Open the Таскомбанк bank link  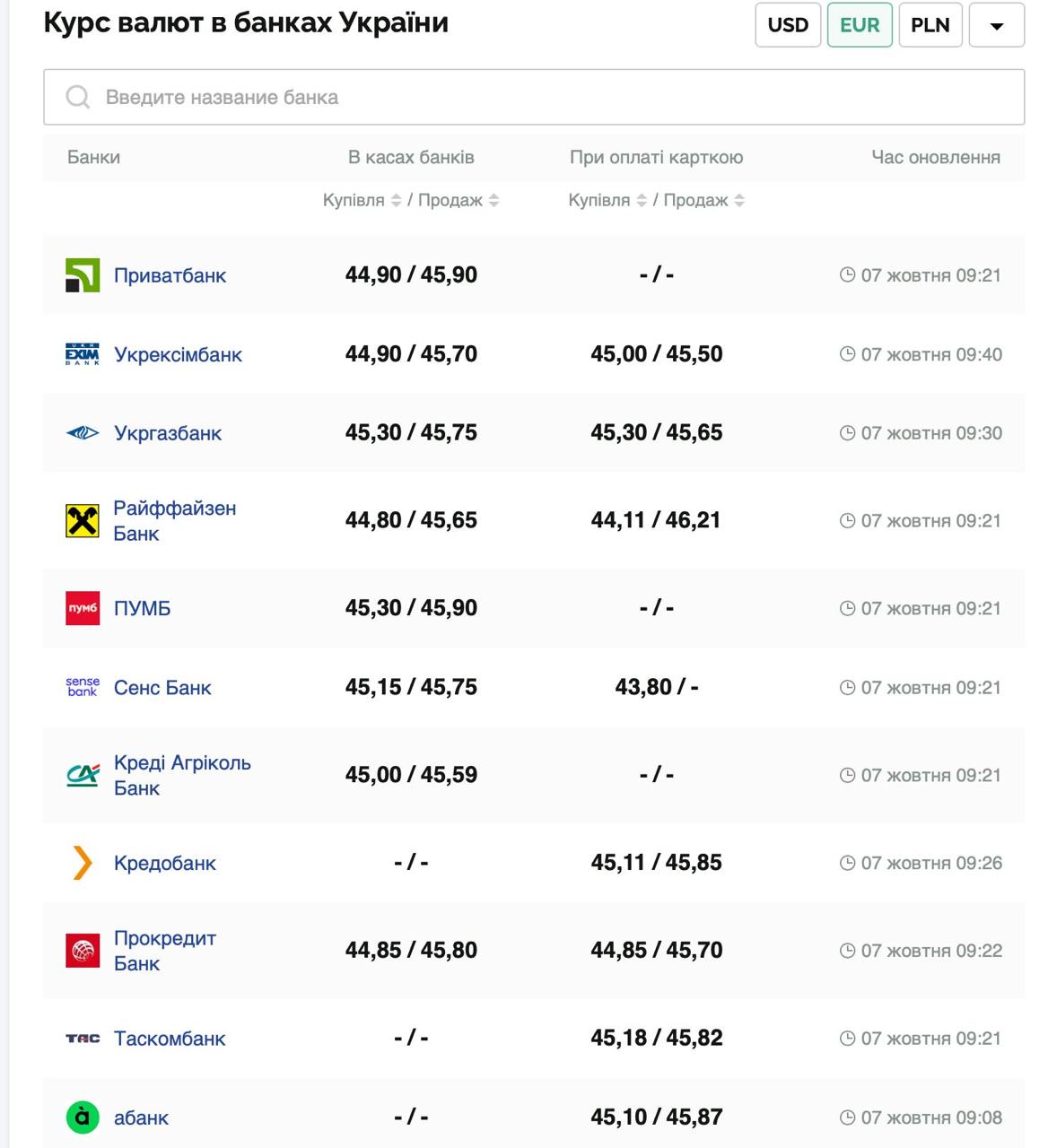click(170, 1039)
